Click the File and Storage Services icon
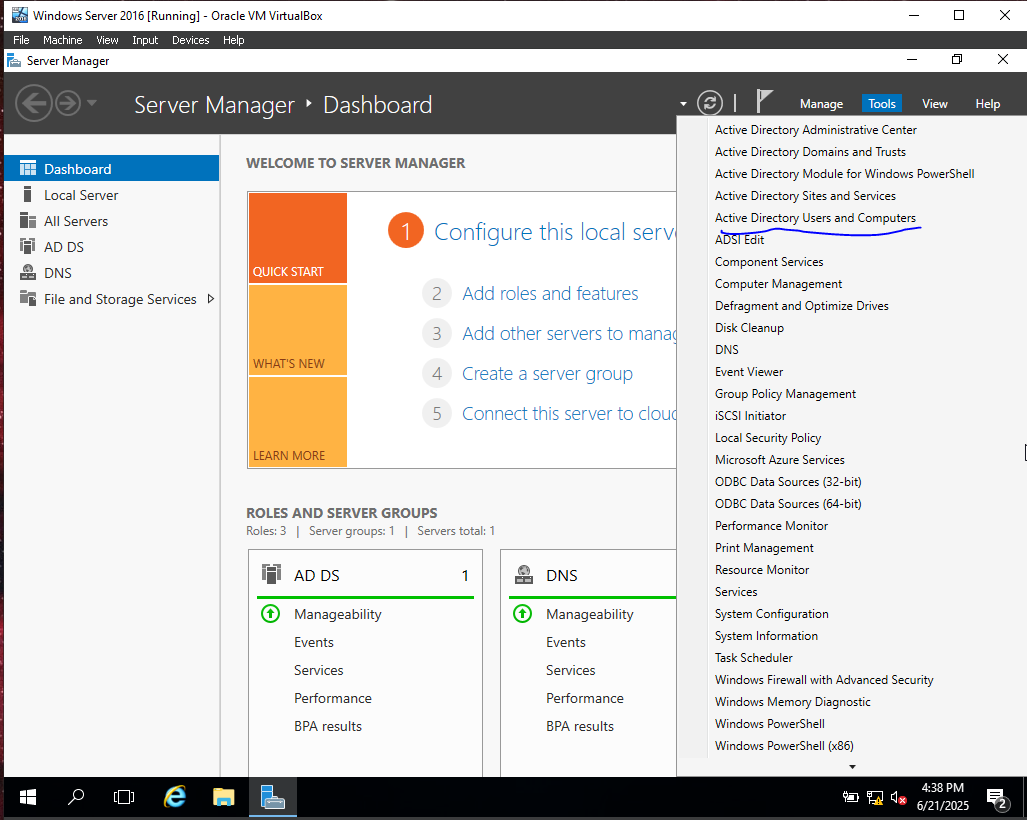 (x=28, y=298)
